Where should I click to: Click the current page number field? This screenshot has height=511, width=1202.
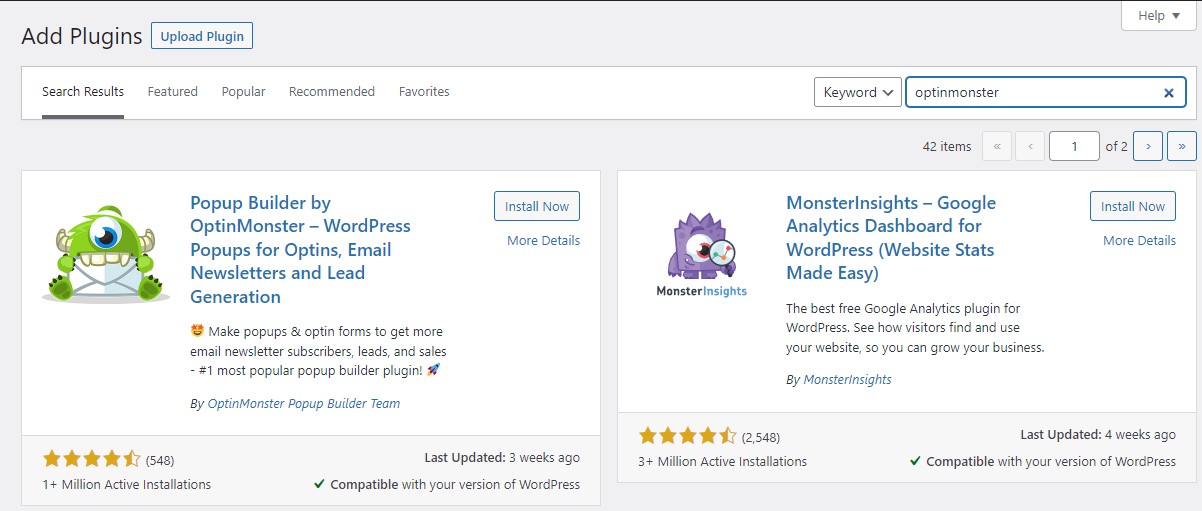[1075, 146]
